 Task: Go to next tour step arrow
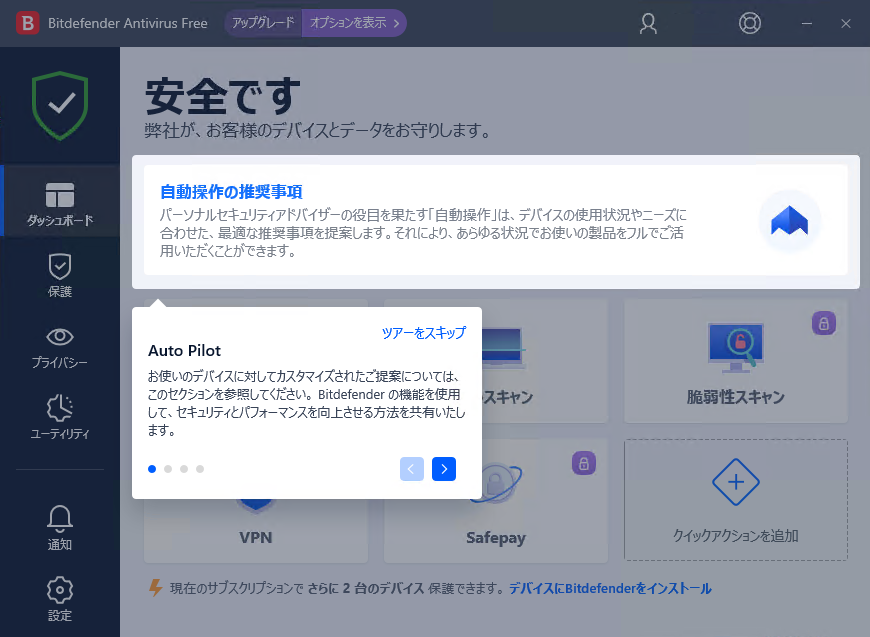(x=444, y=469)
